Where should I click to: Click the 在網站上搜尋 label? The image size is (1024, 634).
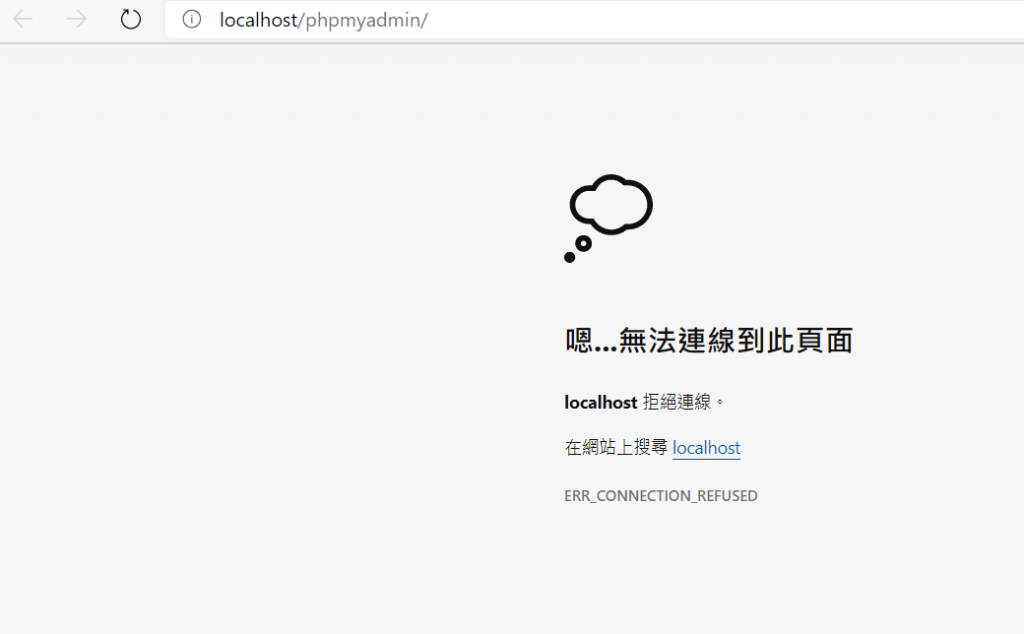pyautogui.click(x=616, y=448)
